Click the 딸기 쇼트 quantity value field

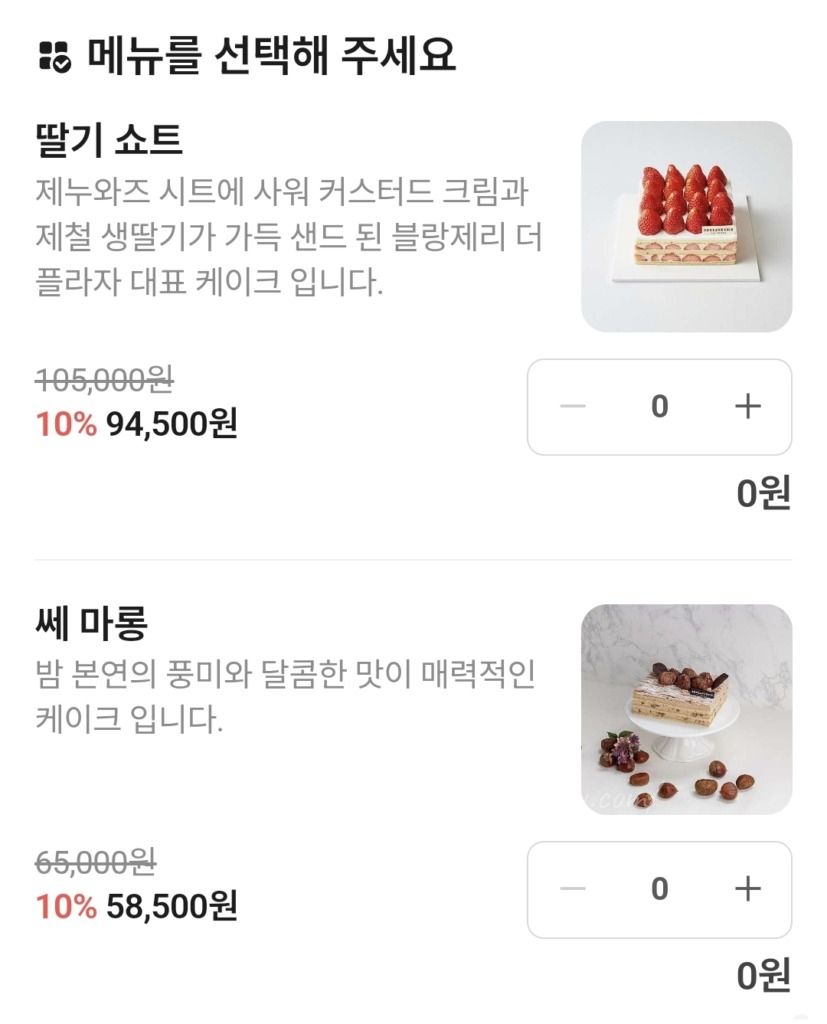659,407
